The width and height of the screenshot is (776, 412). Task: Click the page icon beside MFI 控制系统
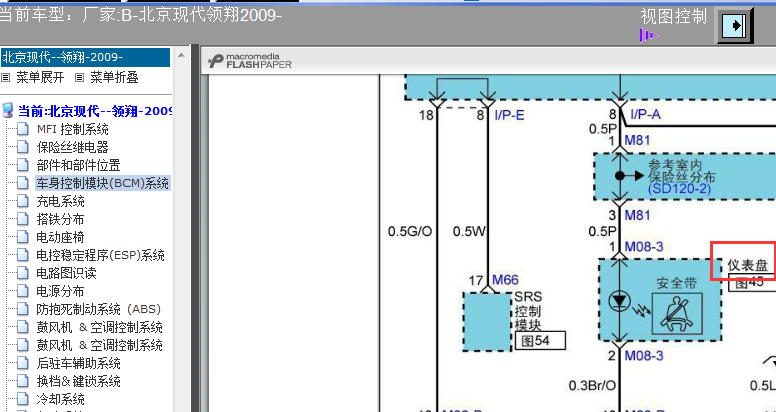tap(23, 129)
